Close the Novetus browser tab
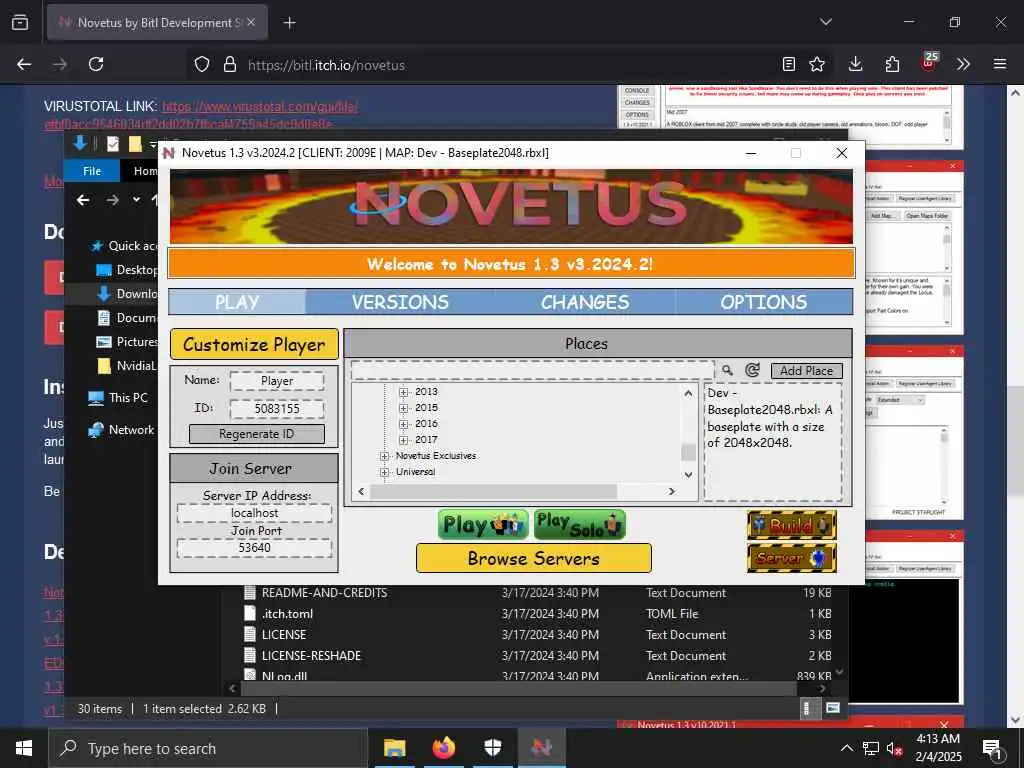 (x=251, y=22)
